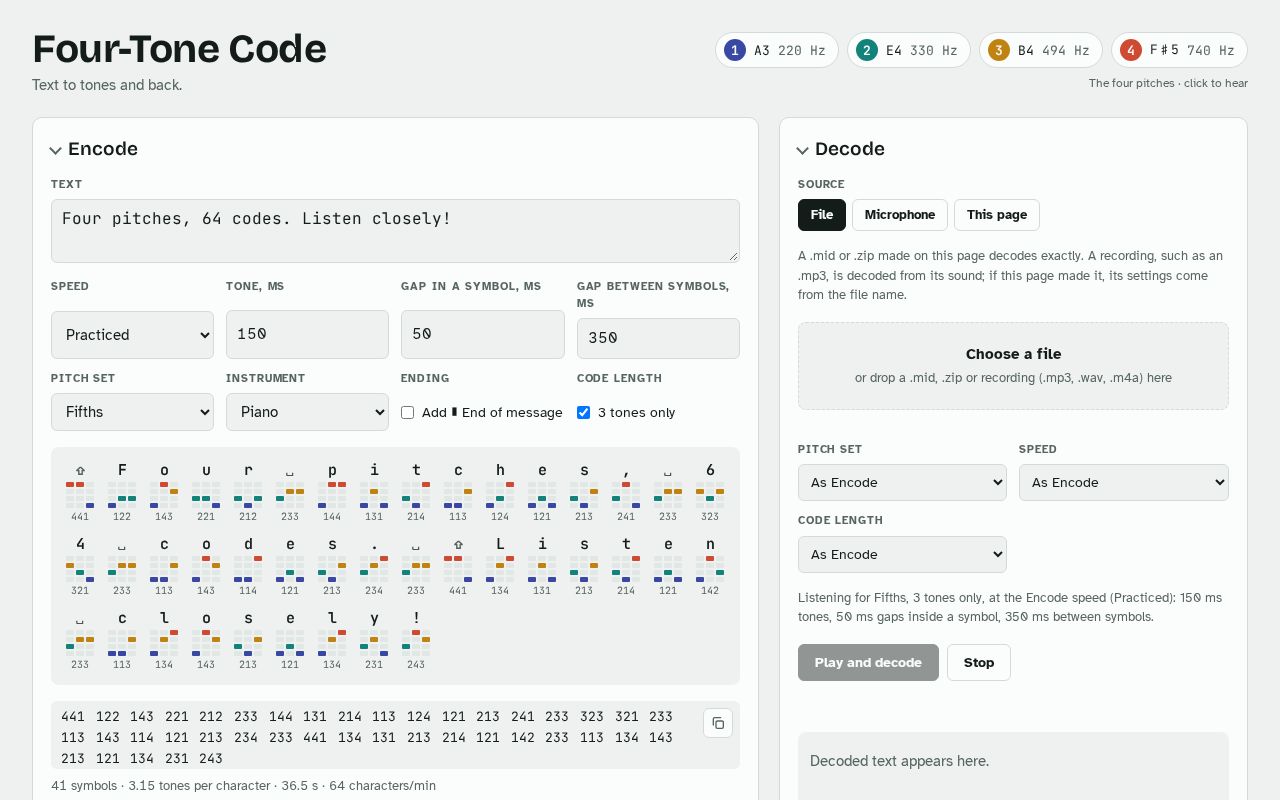Click the Decoded text appears here area
Screen dimensions: 1280x800
[x=1013, y=766]
